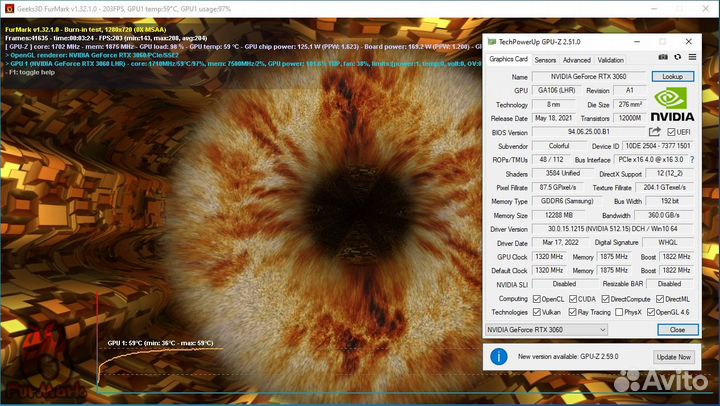
Task: Toggle the PhysX checkbox
Action: pos(619,312)
